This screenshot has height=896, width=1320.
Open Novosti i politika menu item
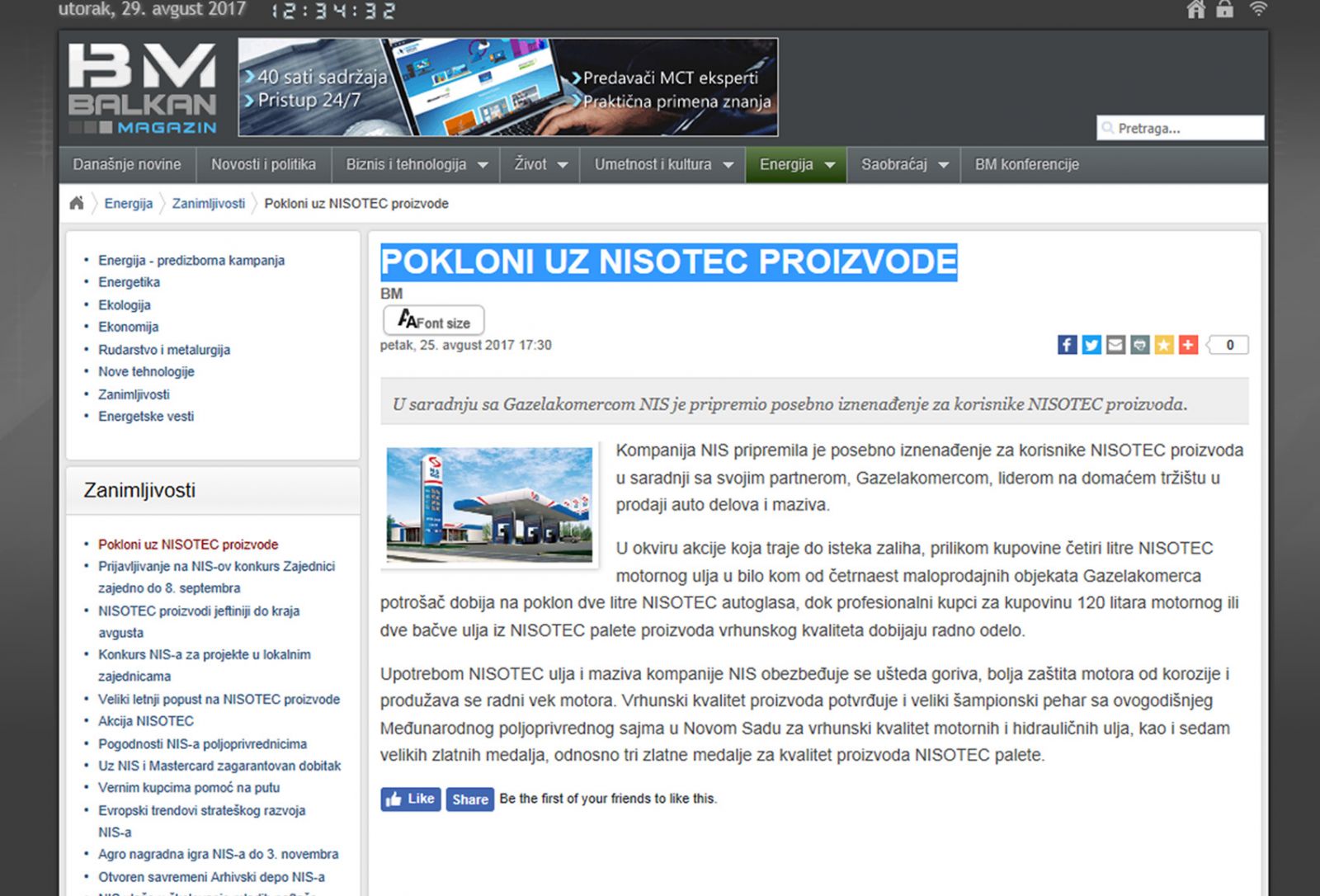(x=263, y=164)
